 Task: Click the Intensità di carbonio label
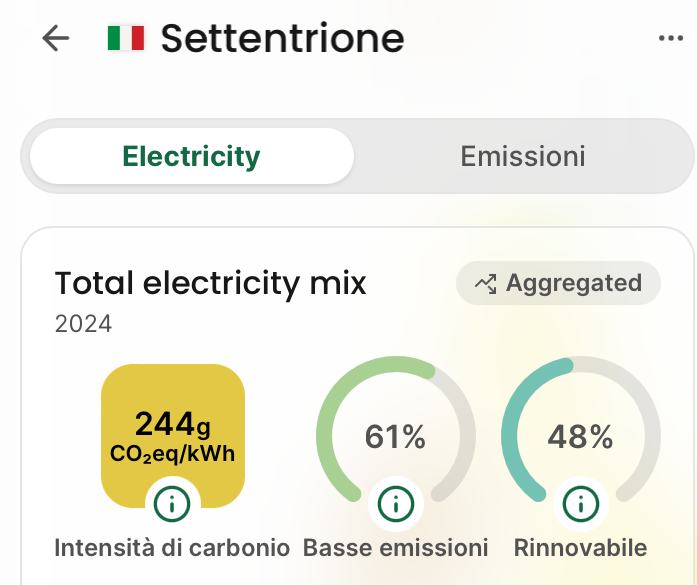coord(172,548)
